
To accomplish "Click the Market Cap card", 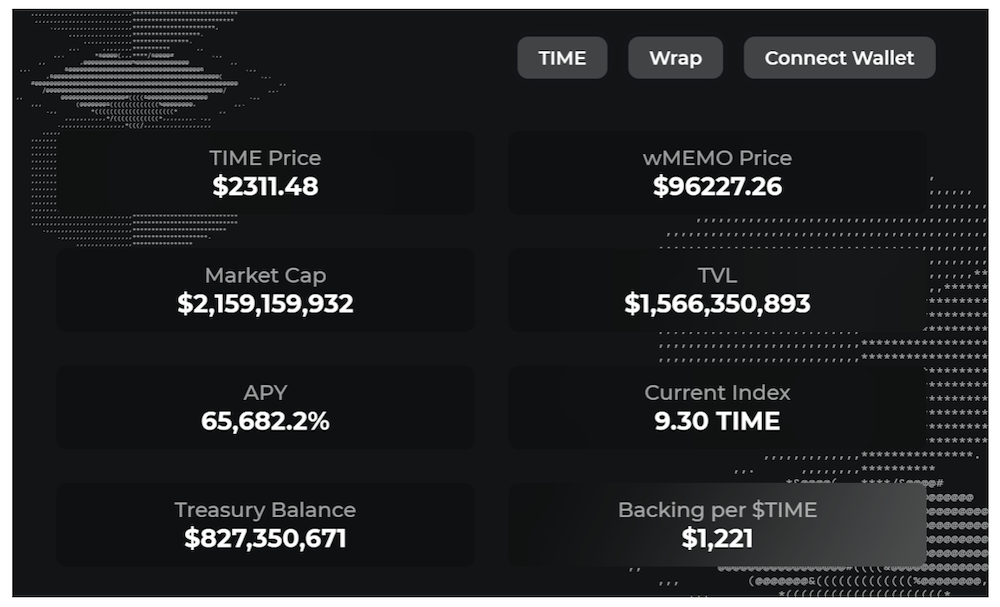I will 265,290.
